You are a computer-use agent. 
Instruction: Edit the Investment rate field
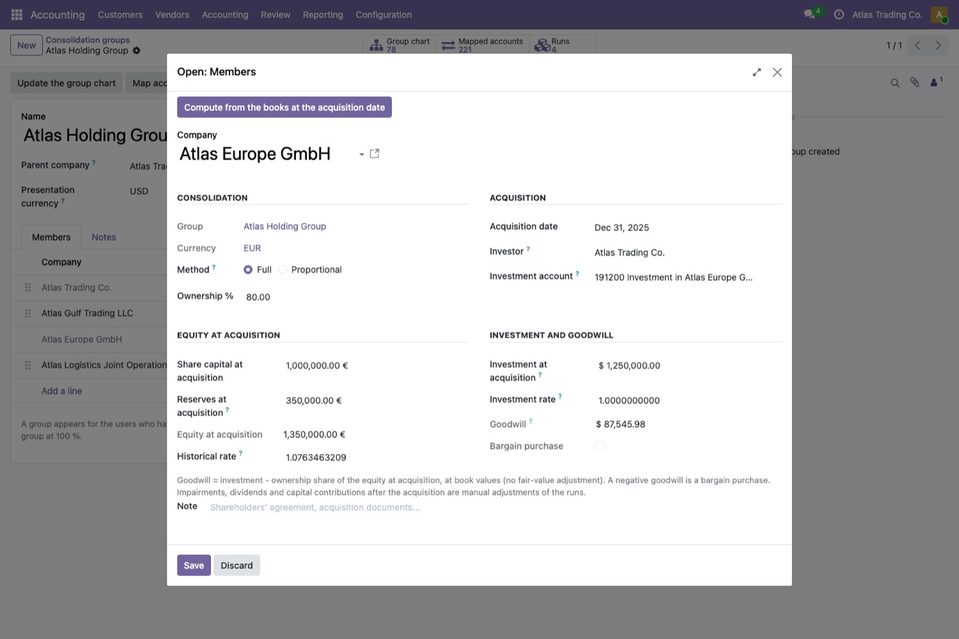point(687,401)
